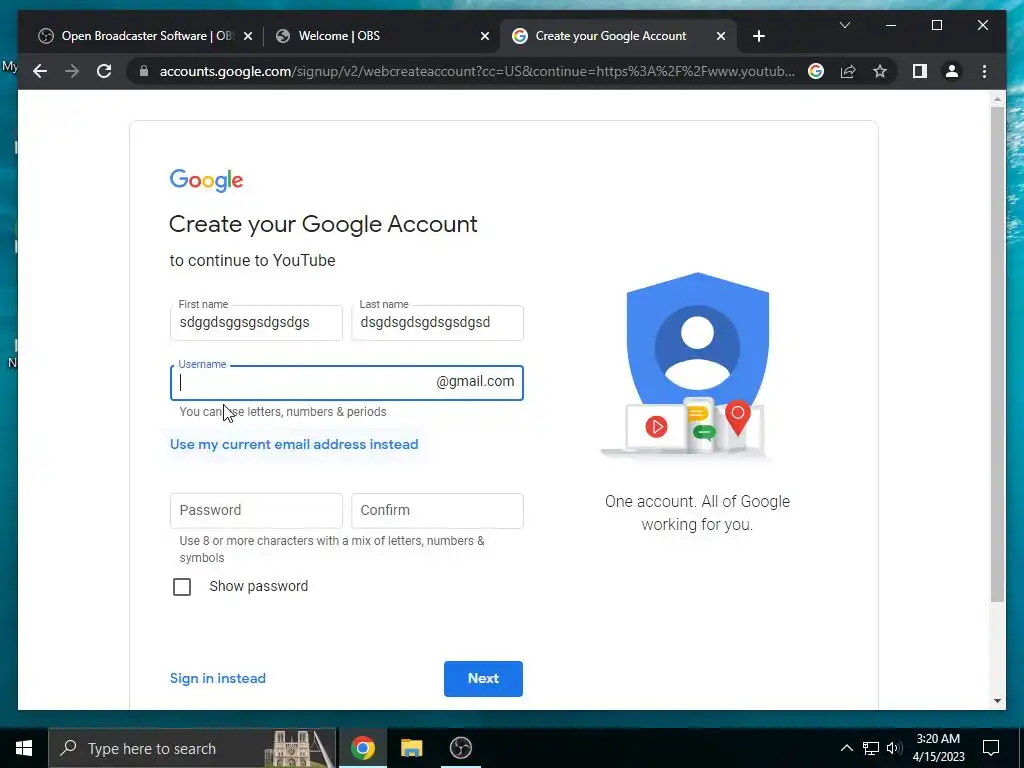Open the notification center icon
This screenshot has width=1024, height=768.
(x=991, y=748)
